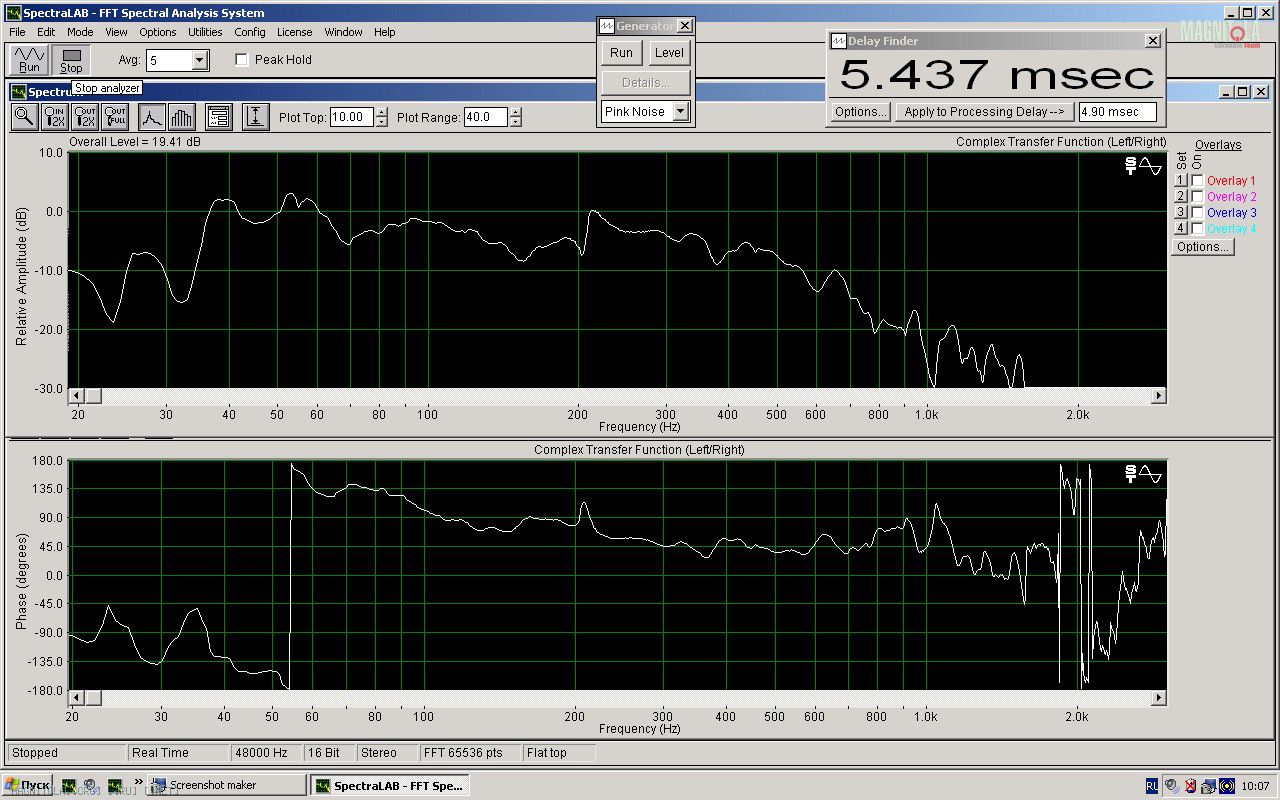This screenshot has width=1280, height=800.
Task: Click the clock in the system tray
Action: [x=1255, y=786]
